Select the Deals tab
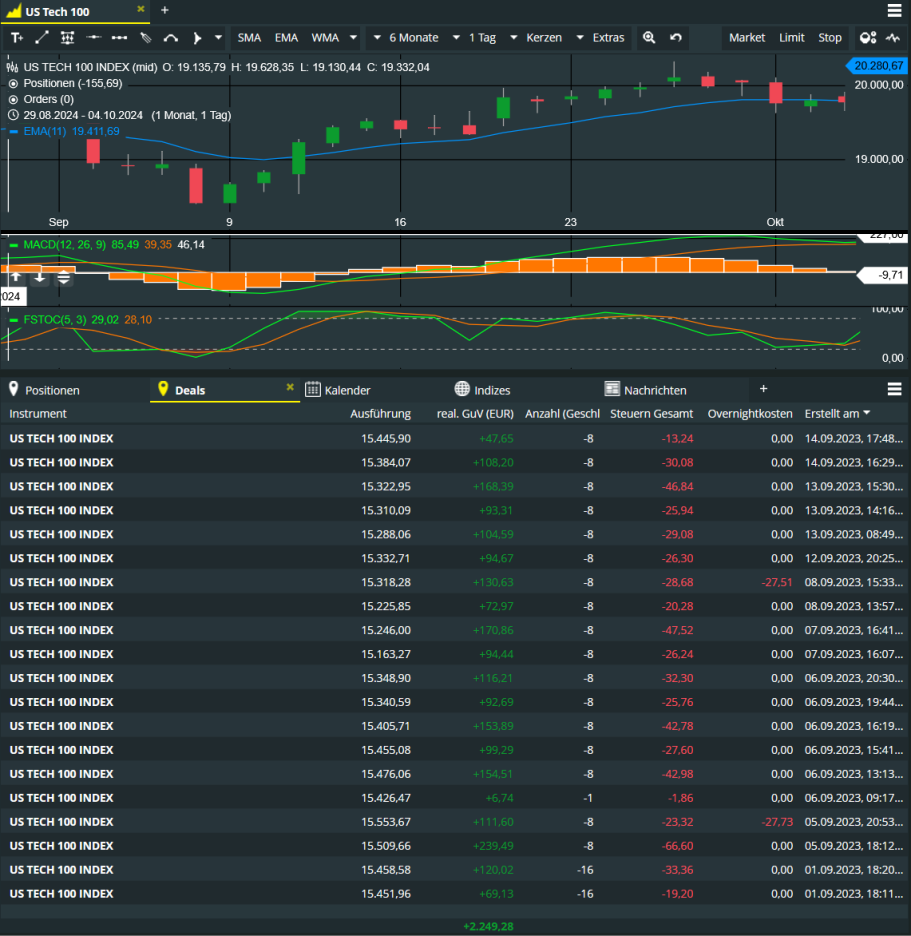 [190, 390]
